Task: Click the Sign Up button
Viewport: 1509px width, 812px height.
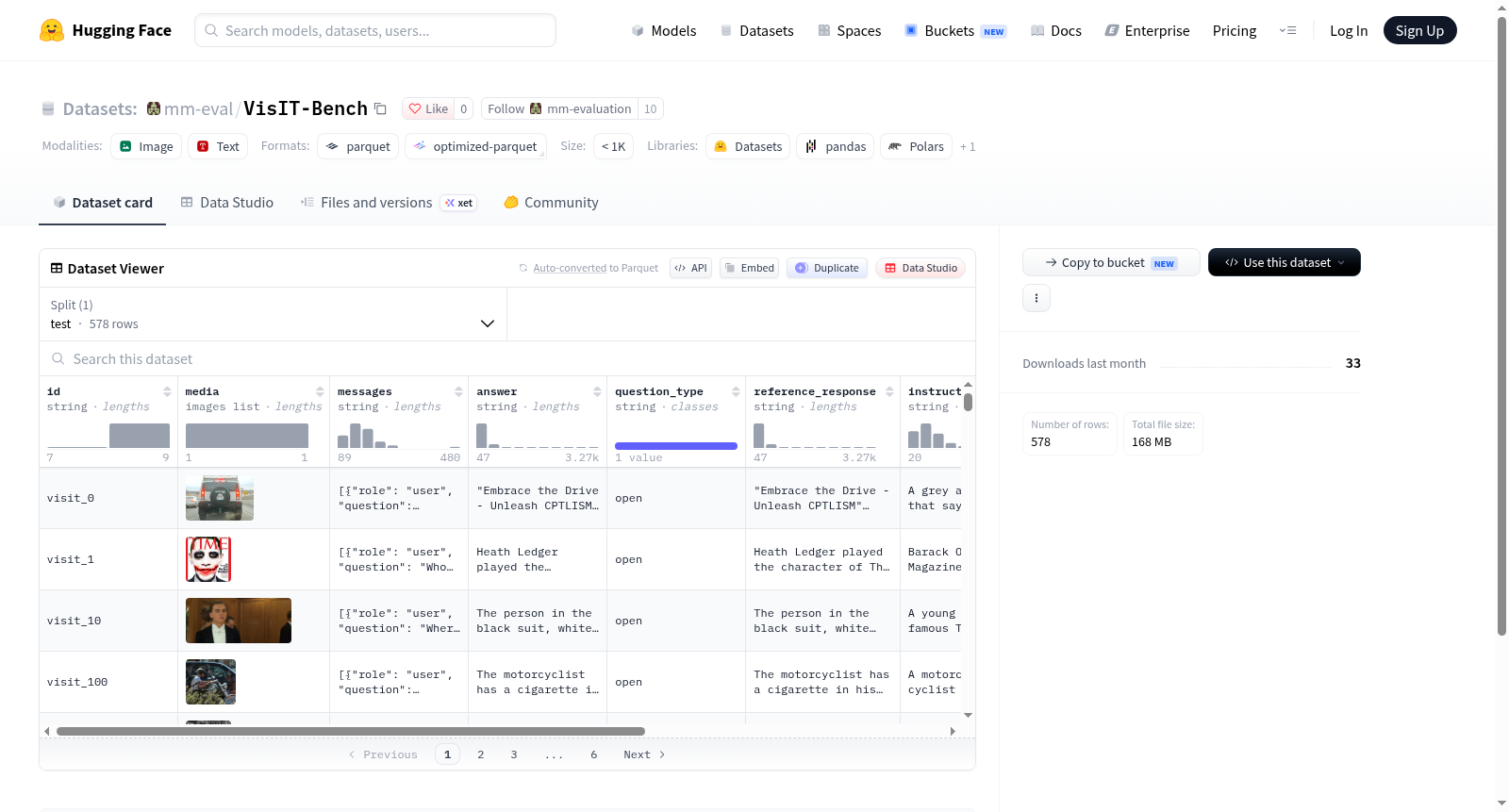Action: 1419,30
